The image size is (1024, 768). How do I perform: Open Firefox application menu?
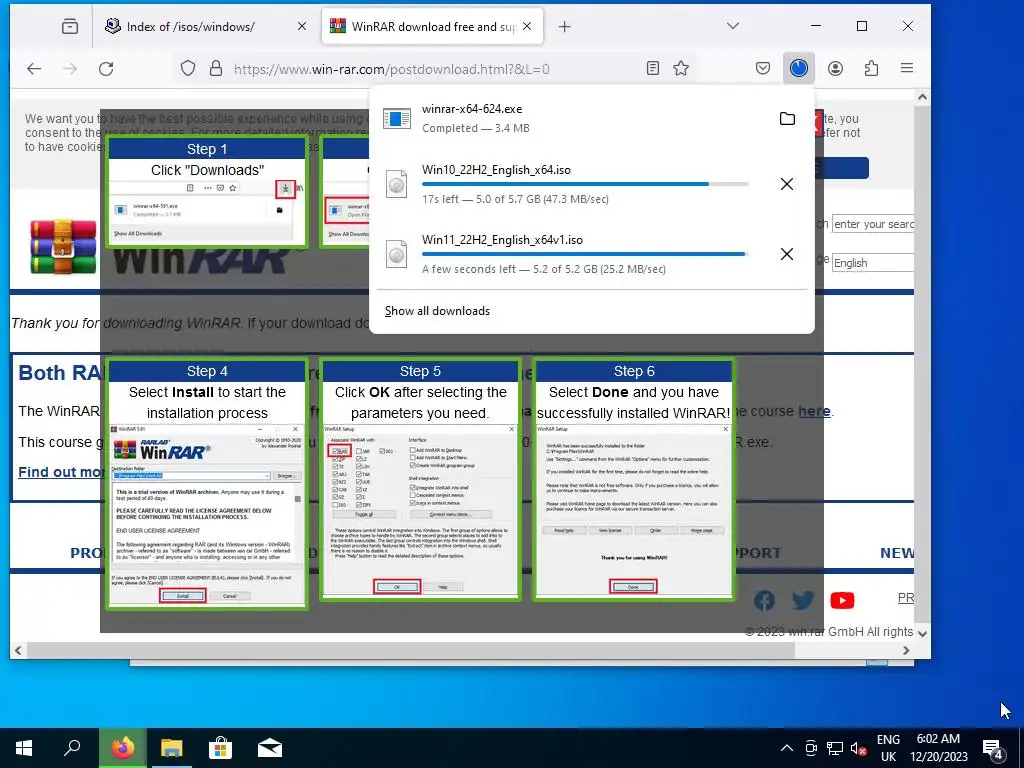(906, 68)
